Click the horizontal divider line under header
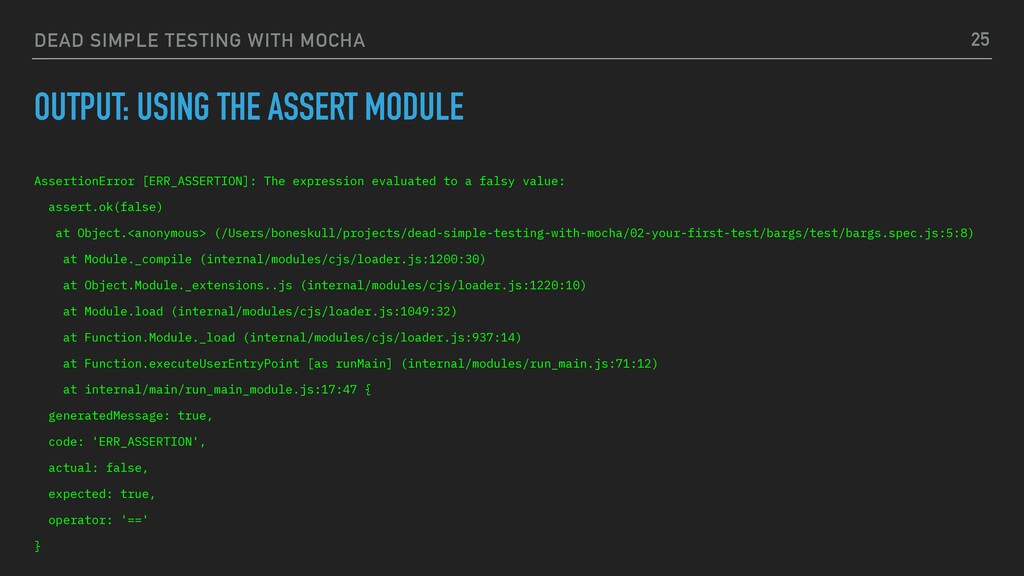This screenshot has width=1024, height=576. pyautogui.click(x=512, y=59)
